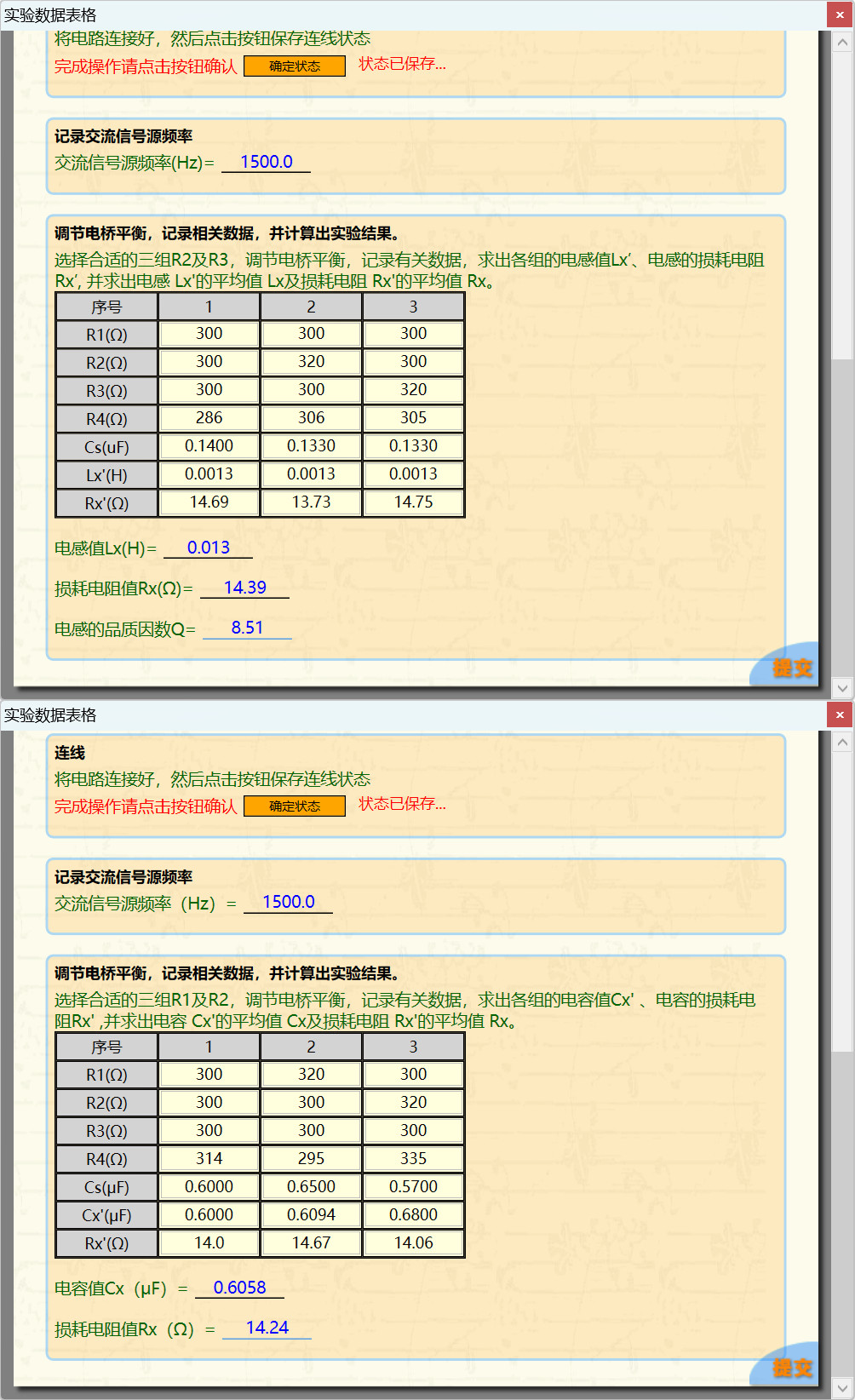
Task: Click scroll-up arrow in upper window
Action: (x=842, y=42)
